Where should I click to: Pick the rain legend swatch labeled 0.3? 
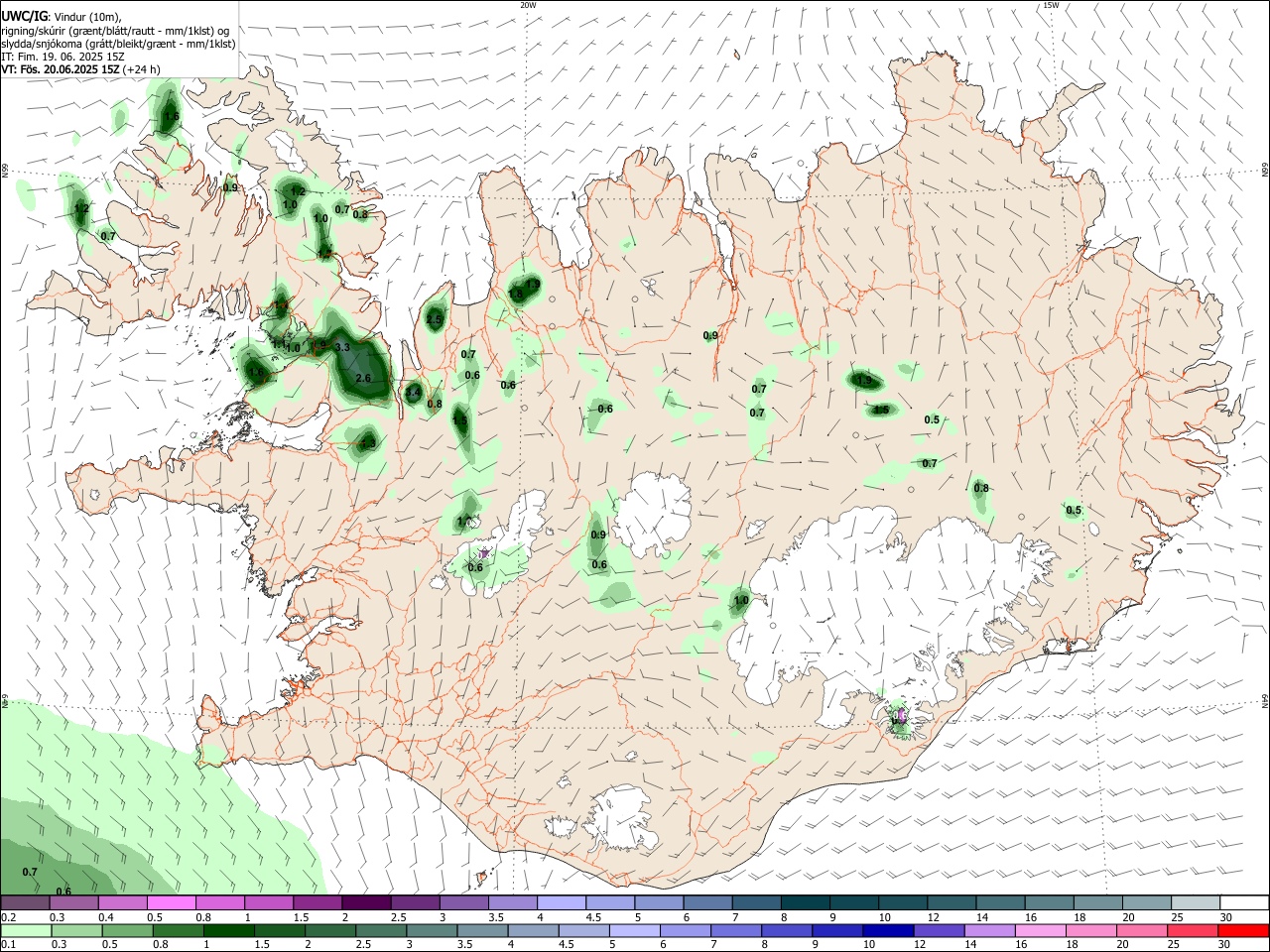76,931
